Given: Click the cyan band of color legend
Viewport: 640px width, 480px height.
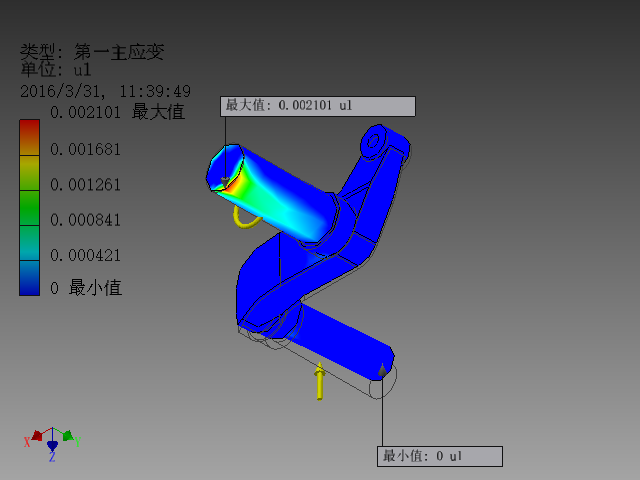Looking at the screenshot, I should [x=29, y=243].
